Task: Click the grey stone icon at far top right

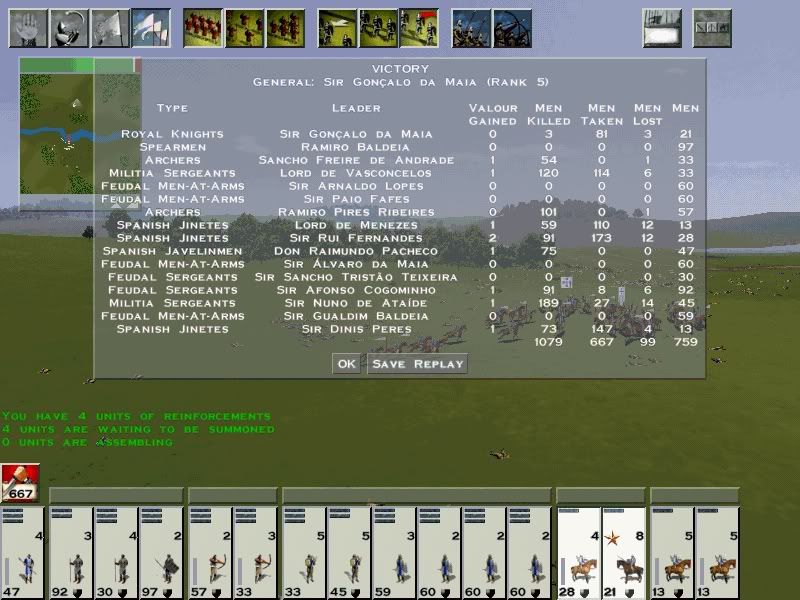Action: coord(712,29)
